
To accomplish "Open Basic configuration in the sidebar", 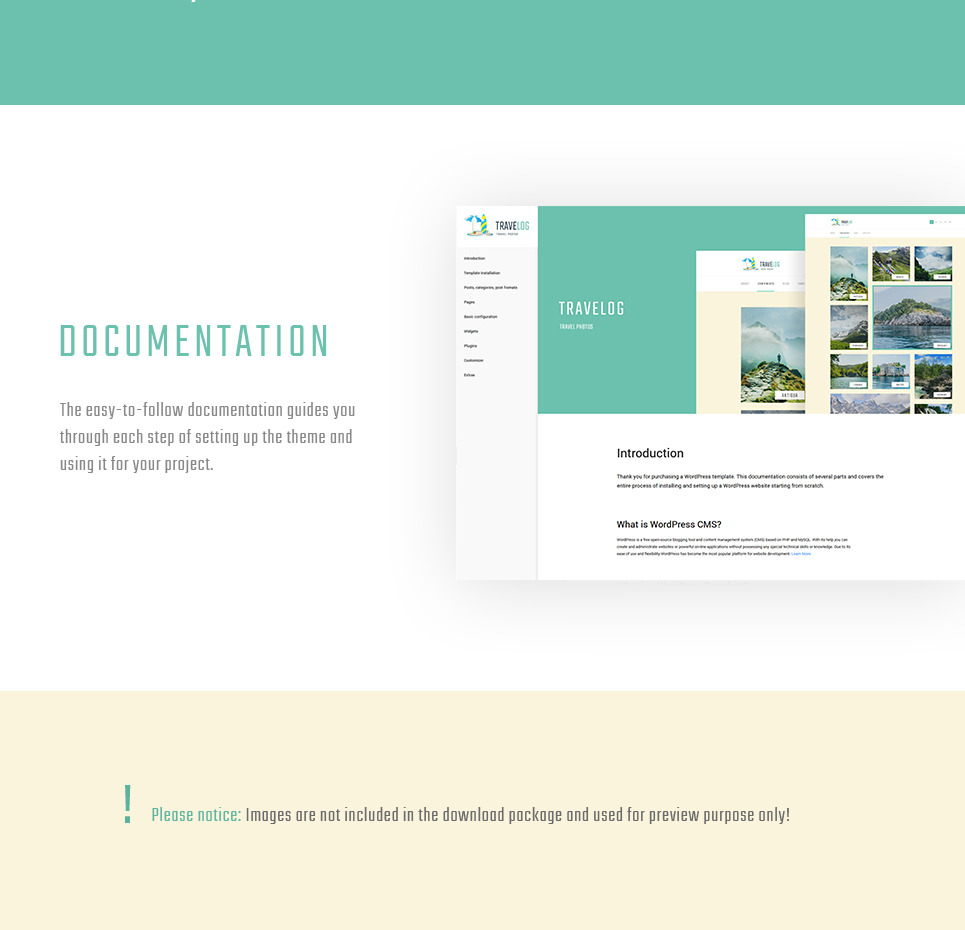I will pyautogui.click(x=480, y=317).
